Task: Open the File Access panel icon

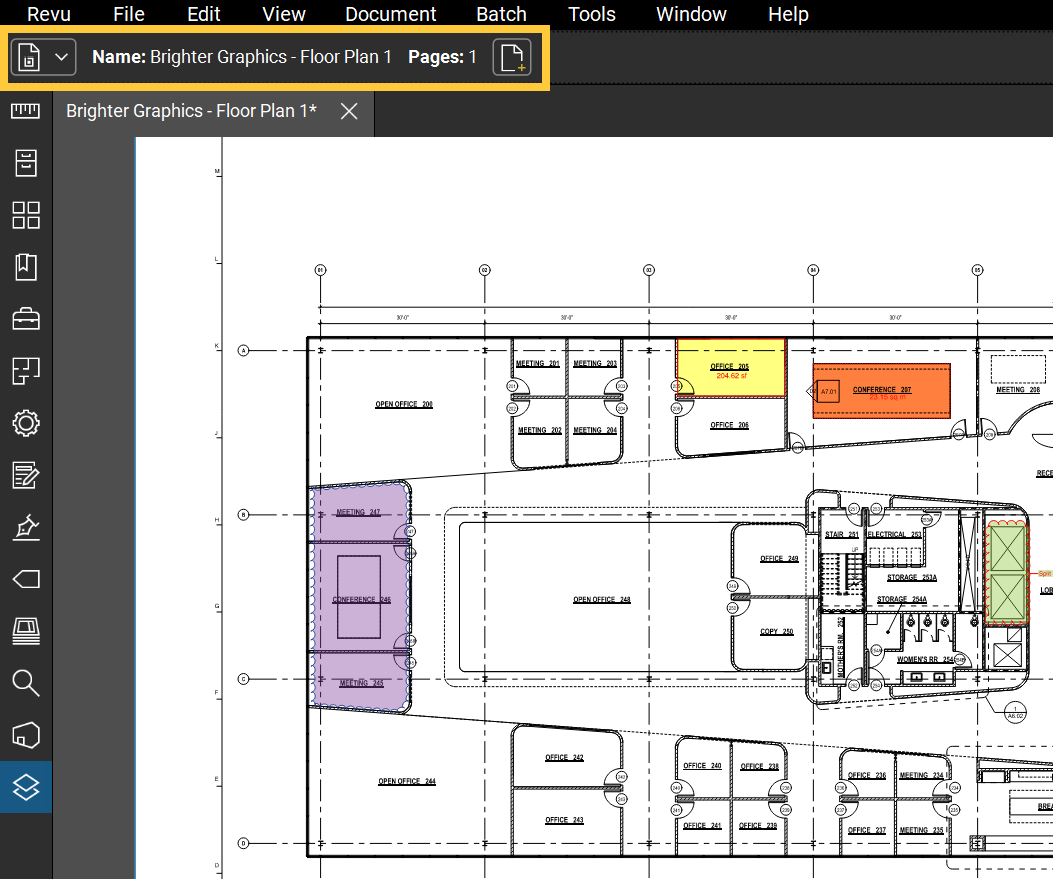Action: pos(25,163)
